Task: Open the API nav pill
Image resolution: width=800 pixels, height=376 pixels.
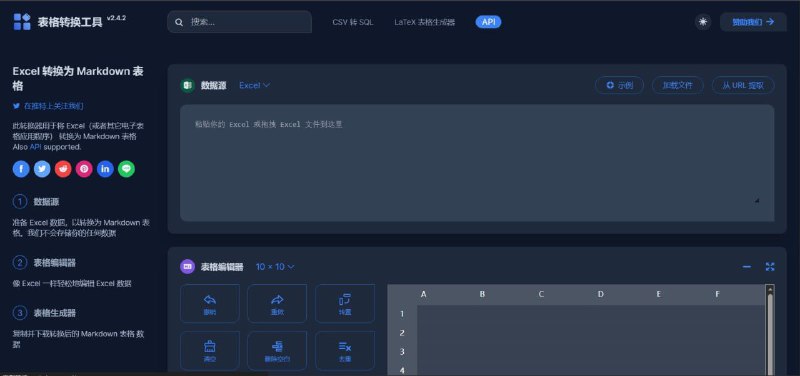Action: (x=488, y=22)
